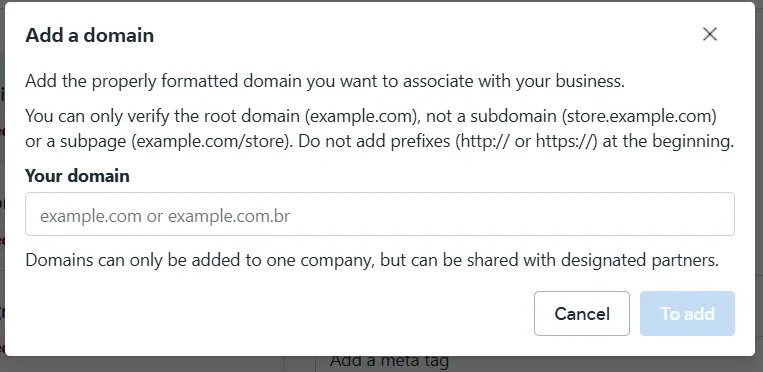The width and height of the screenshot is (763, 372).
Task: Select the example.com placeholder text
Action: tap(91, 216)
